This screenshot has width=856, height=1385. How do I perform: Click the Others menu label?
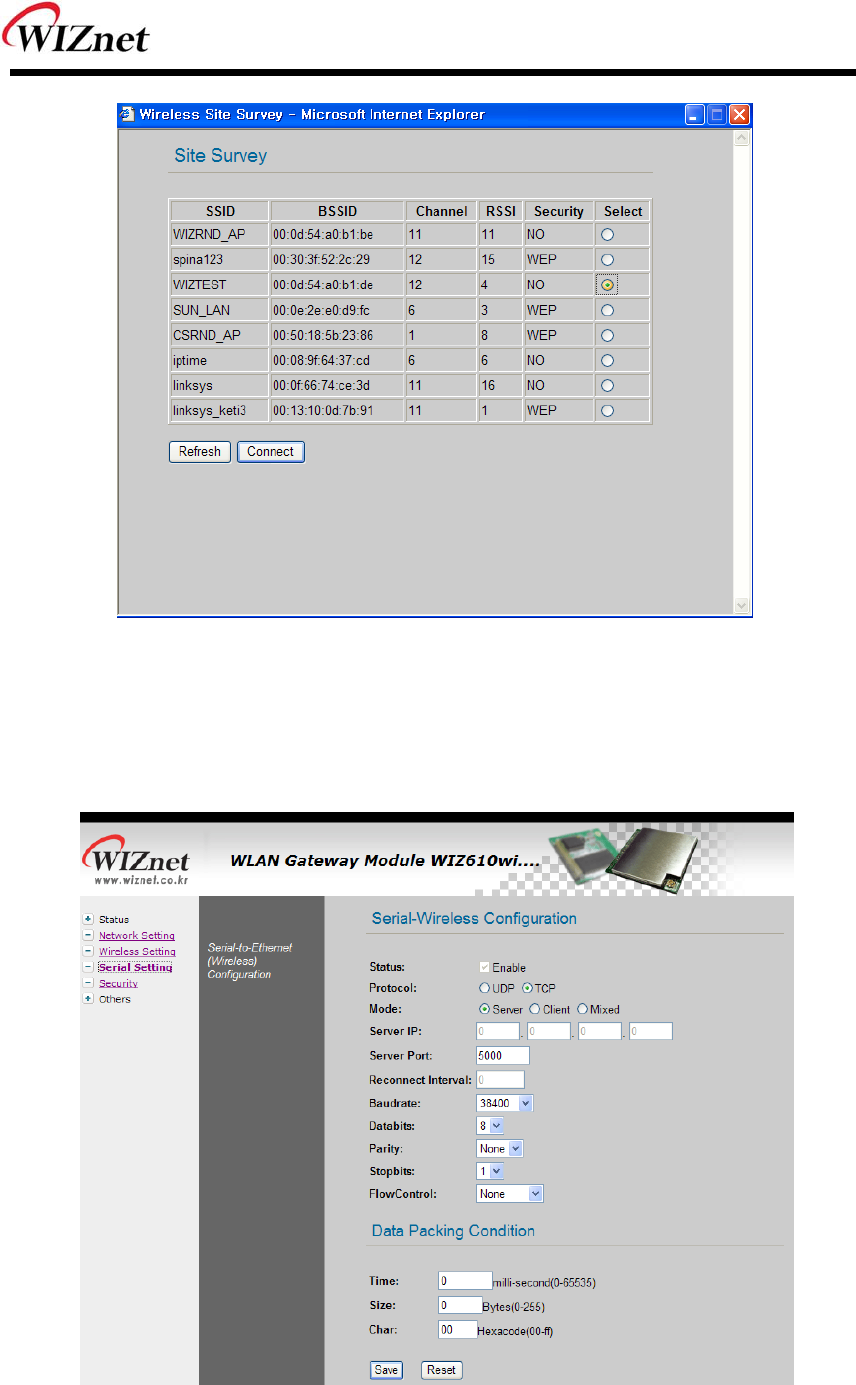[115, 999]
